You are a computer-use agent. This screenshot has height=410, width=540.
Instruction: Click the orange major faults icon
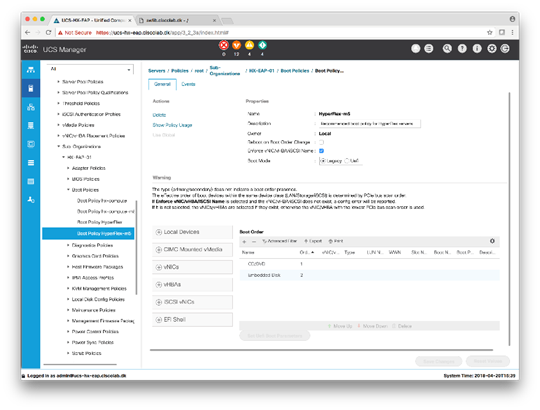237,45
